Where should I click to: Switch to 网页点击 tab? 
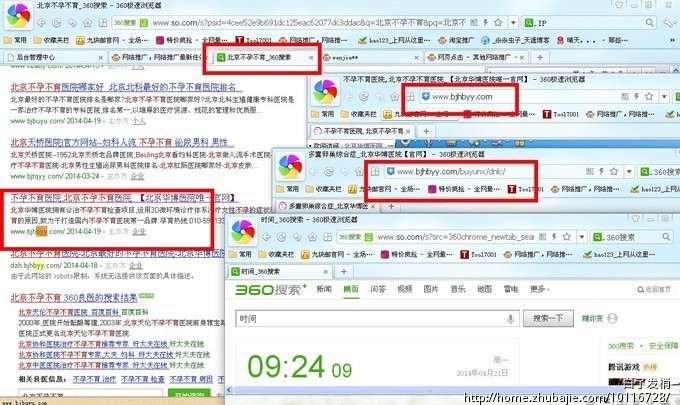473,57
